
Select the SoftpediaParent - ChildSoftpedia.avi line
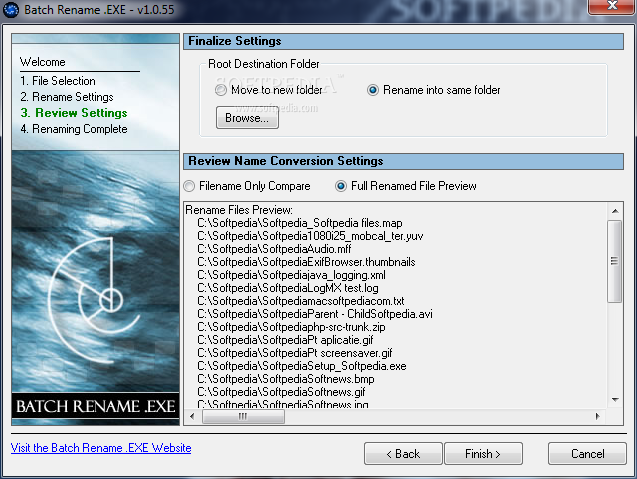[315, 314]
